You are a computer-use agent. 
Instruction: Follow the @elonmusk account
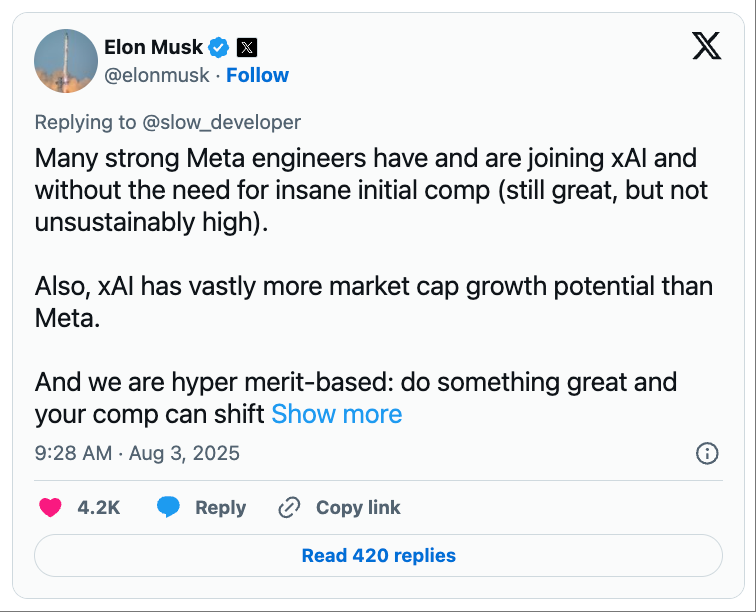pyautogui.click(x=257, y=75)
